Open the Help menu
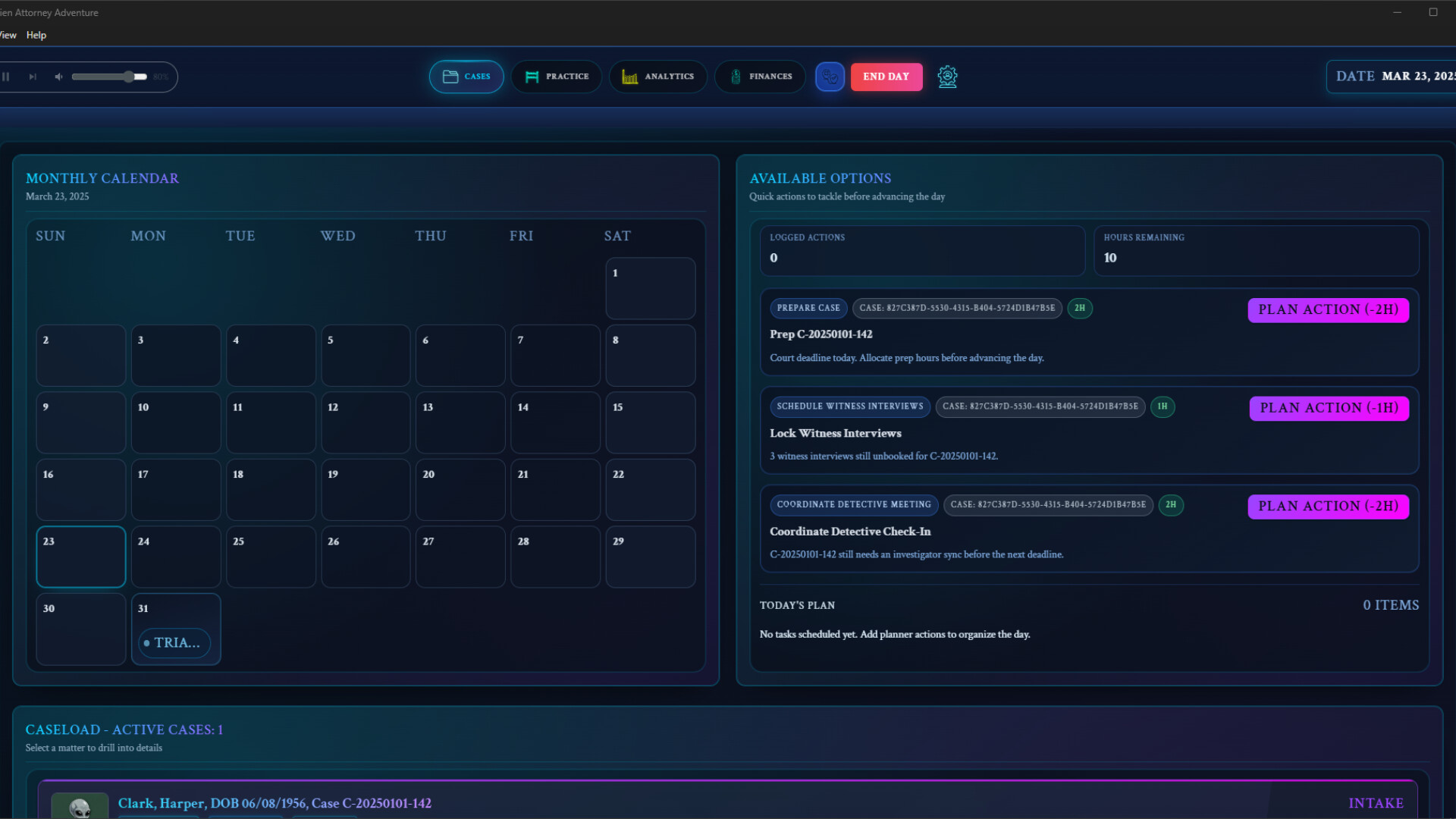The image size is (1456, 819). coord(36,35)
